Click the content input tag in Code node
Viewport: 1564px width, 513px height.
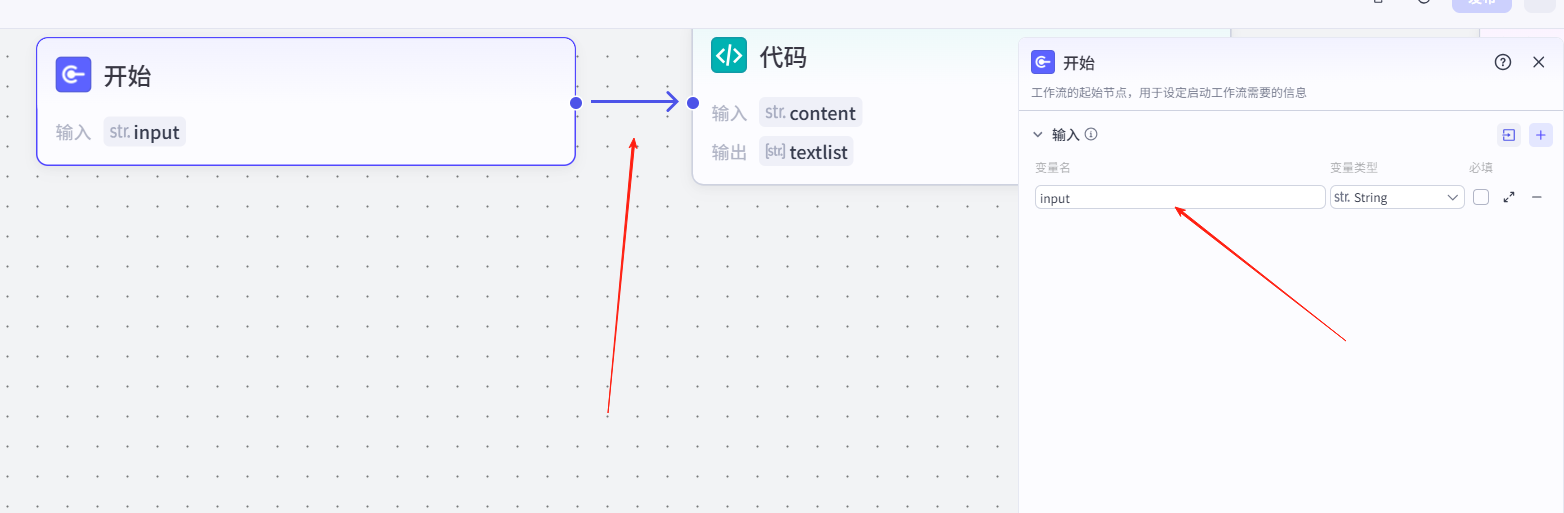pyautogui.click(x=810, y=113)
